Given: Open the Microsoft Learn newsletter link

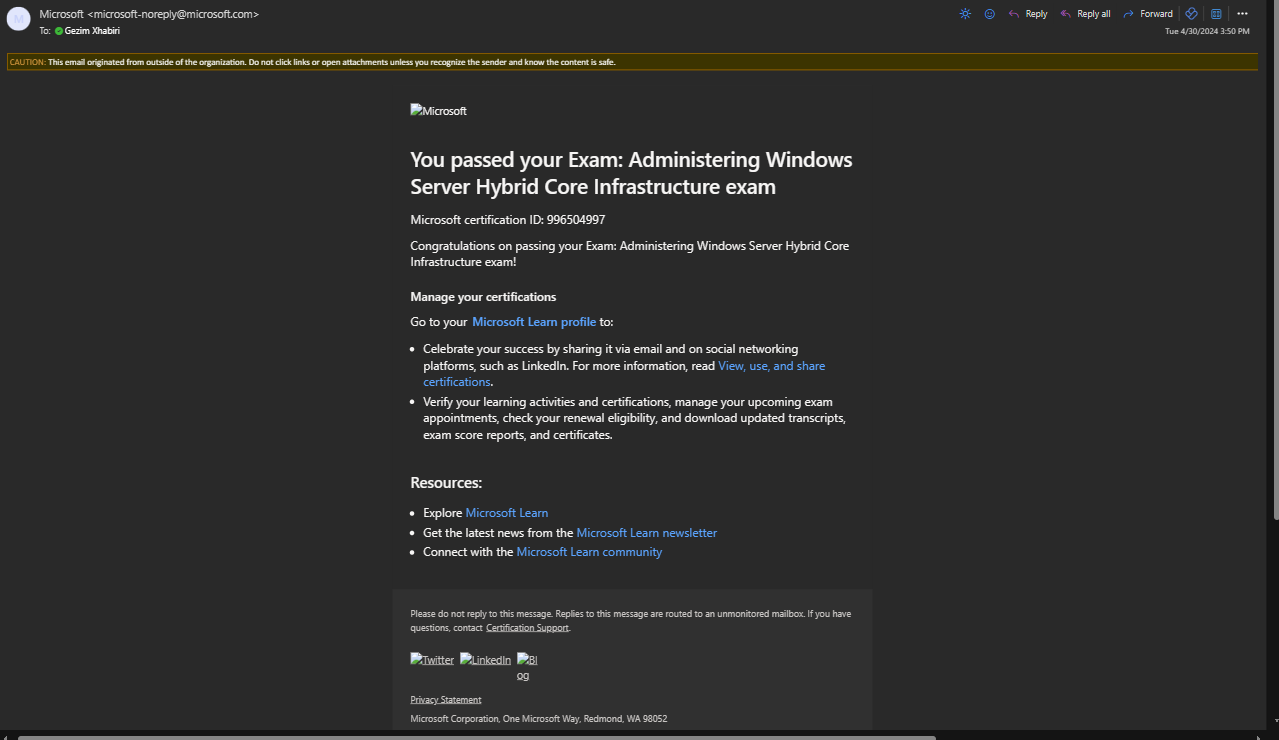Looking at the screenshot, I should (646, 533).
